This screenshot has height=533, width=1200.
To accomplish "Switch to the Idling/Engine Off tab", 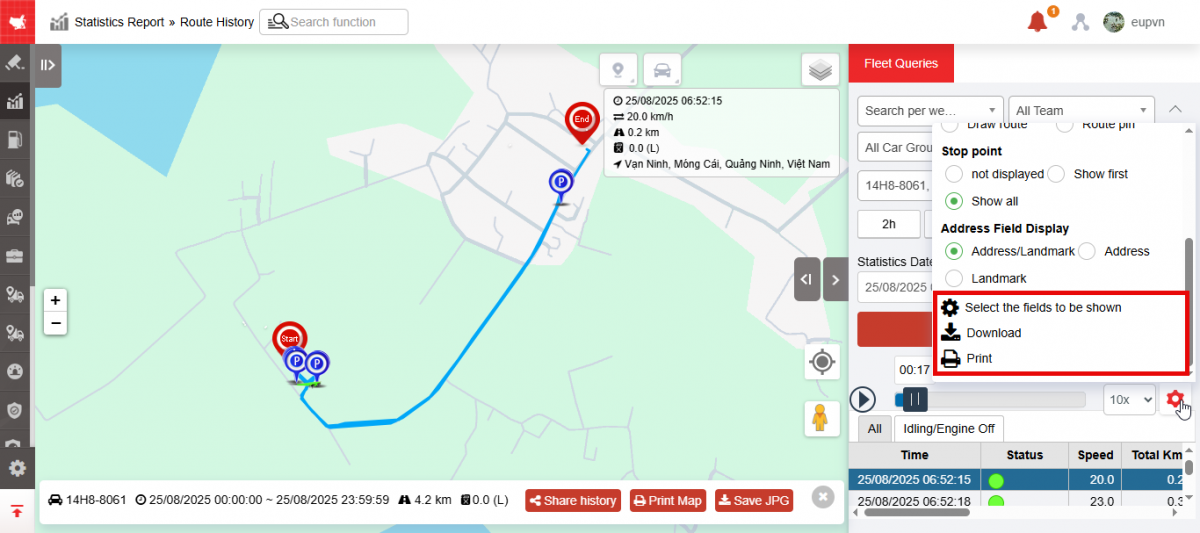I will tap(949, 428).
